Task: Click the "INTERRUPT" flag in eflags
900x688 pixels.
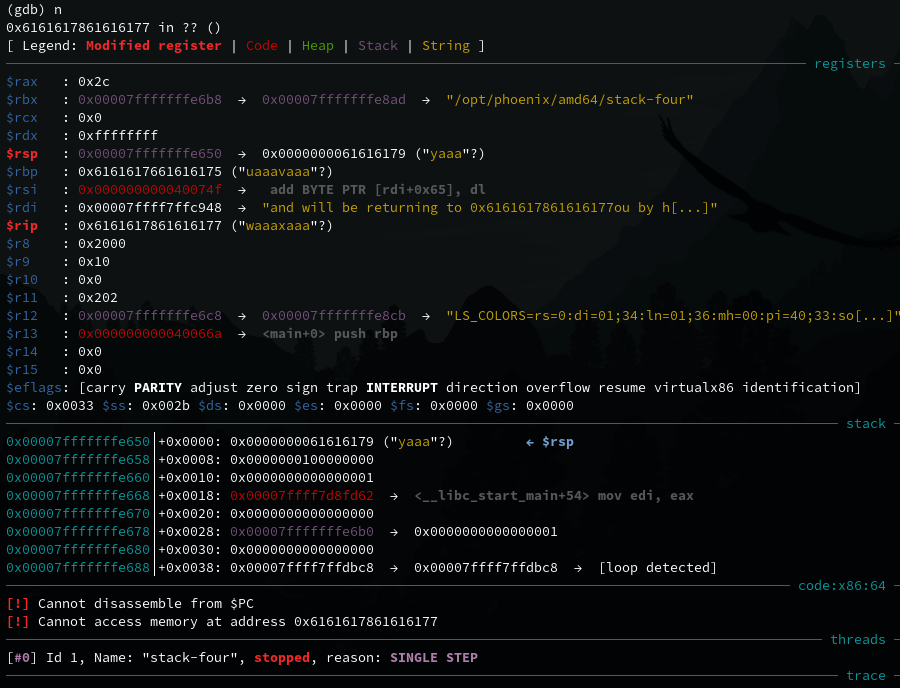Action: click(405, 387)
